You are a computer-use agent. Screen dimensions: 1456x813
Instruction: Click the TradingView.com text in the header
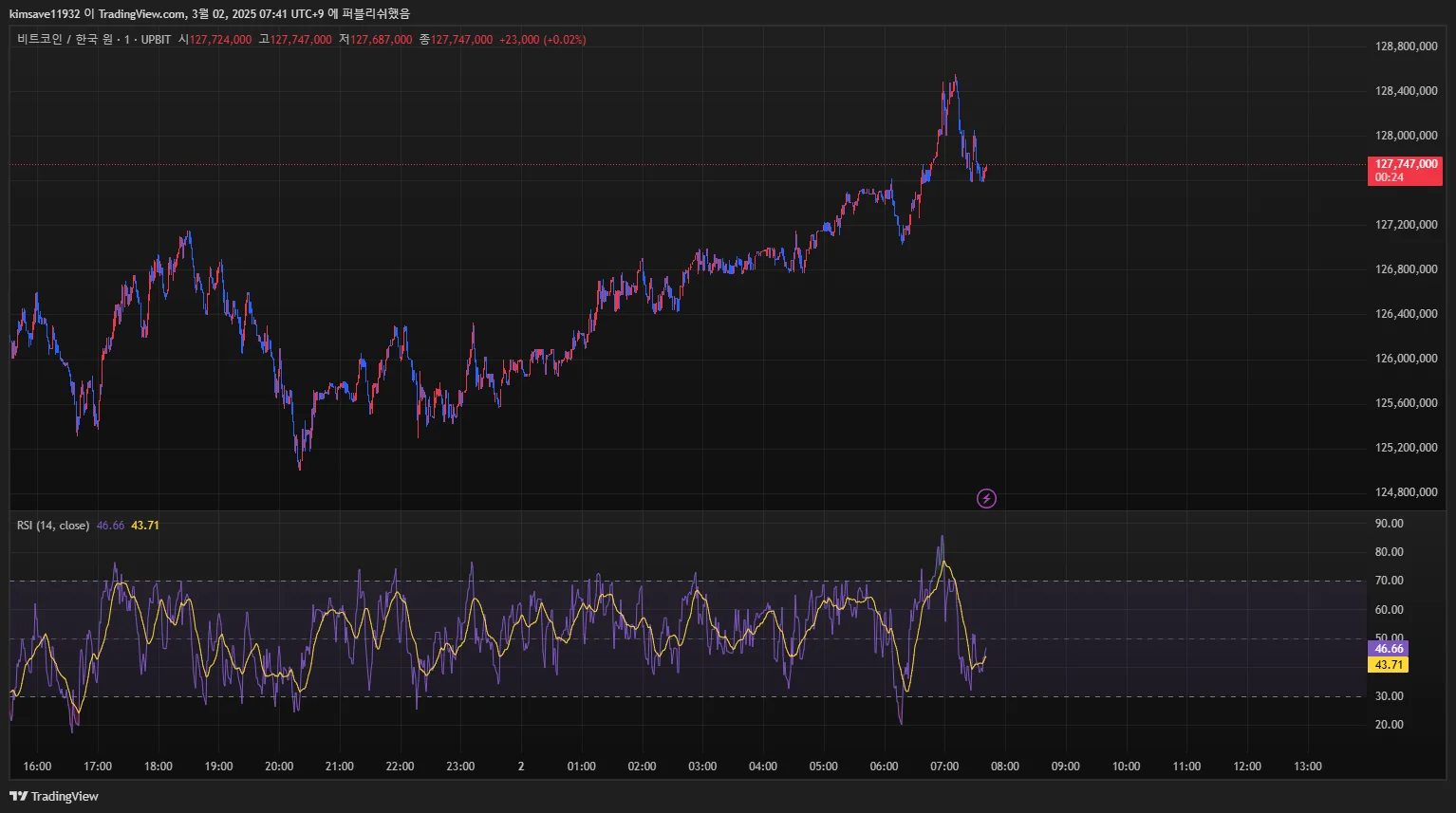click(x=141, y=14)
